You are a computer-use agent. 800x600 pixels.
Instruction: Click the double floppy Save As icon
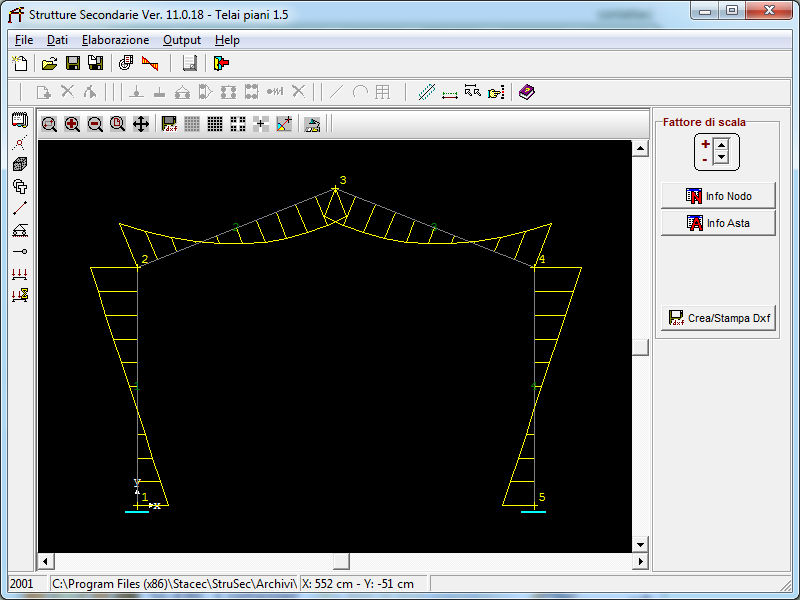pos(95,63)
